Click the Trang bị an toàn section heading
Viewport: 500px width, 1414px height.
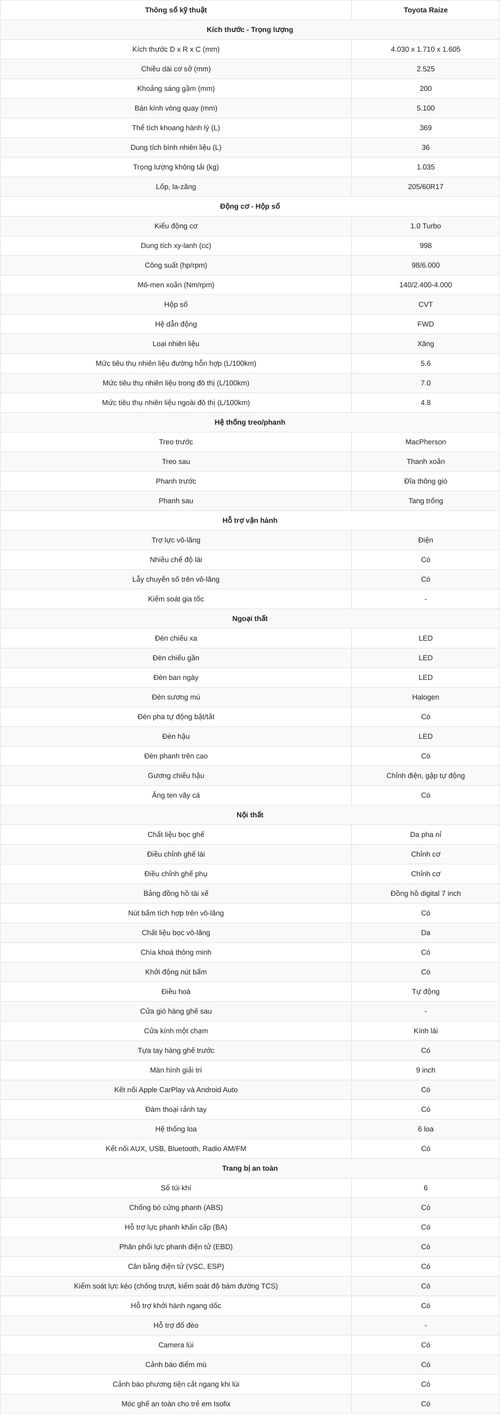[x=250, y=1167]
